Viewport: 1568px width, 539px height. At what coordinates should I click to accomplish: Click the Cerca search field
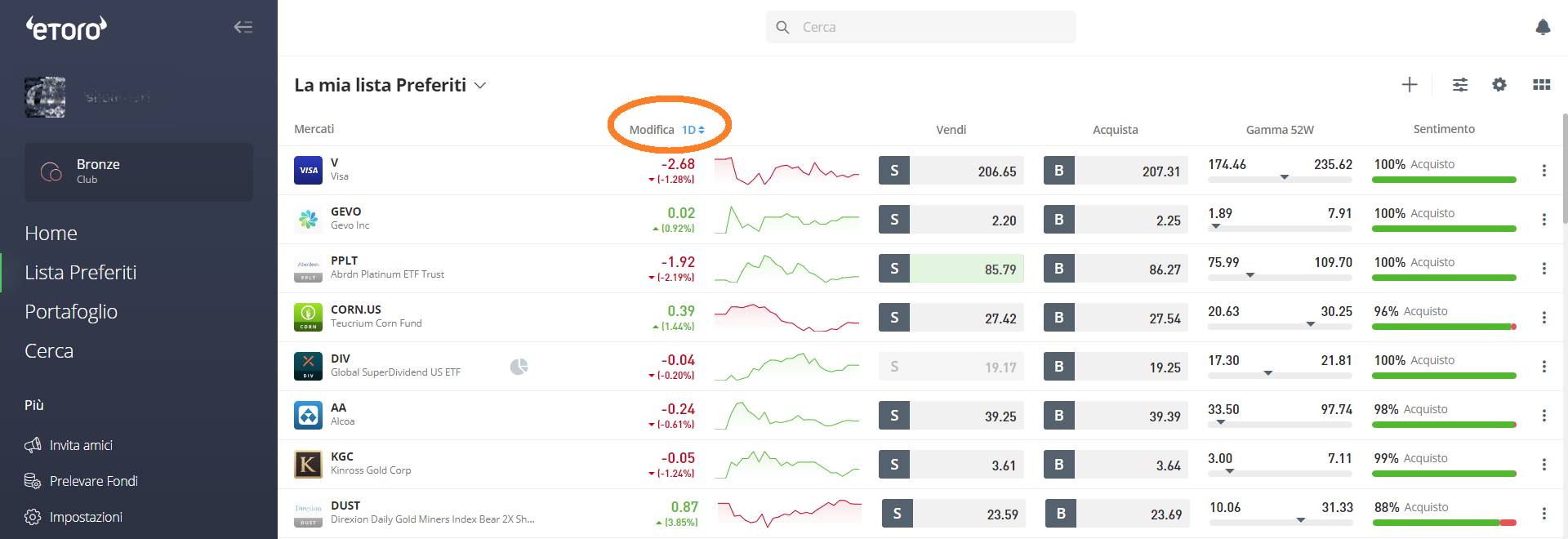click(921, 27)
